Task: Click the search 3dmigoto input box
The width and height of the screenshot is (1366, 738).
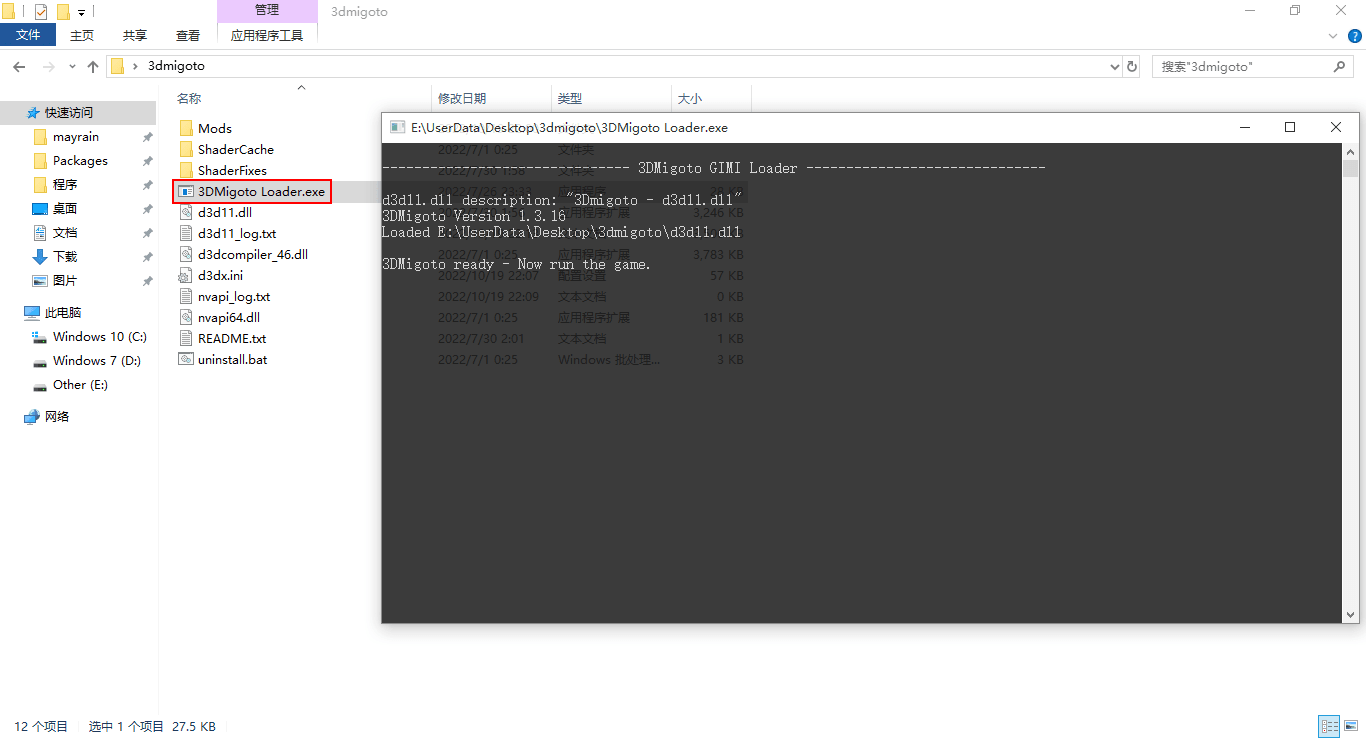Action: click(1242, 67)
